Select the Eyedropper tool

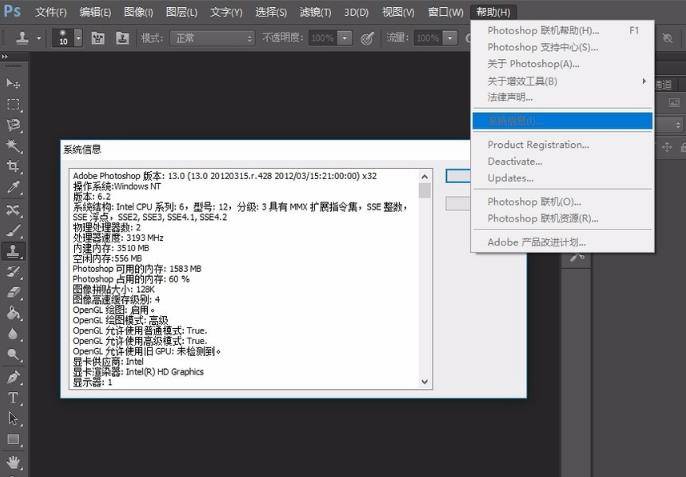[x=13, y=187]
